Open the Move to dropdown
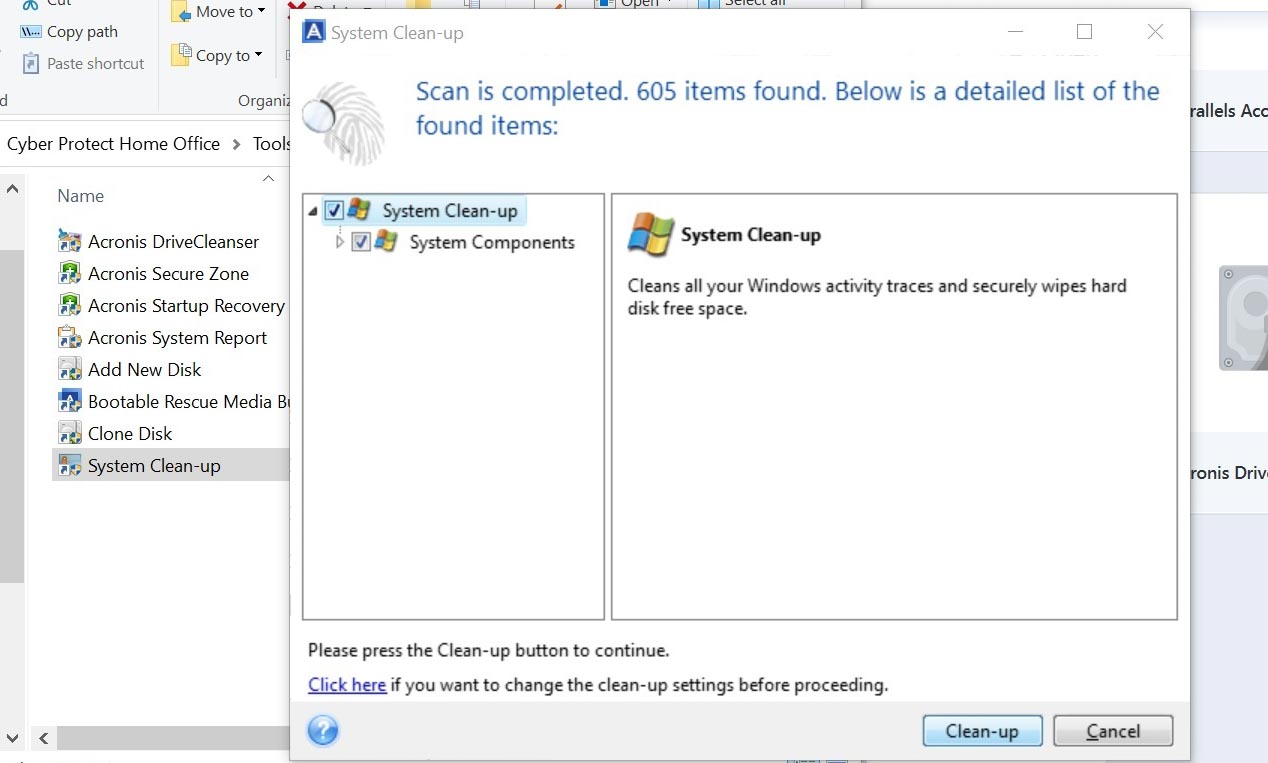Image resolution: width=1268 pixels, height=763 pixels. 219,12
